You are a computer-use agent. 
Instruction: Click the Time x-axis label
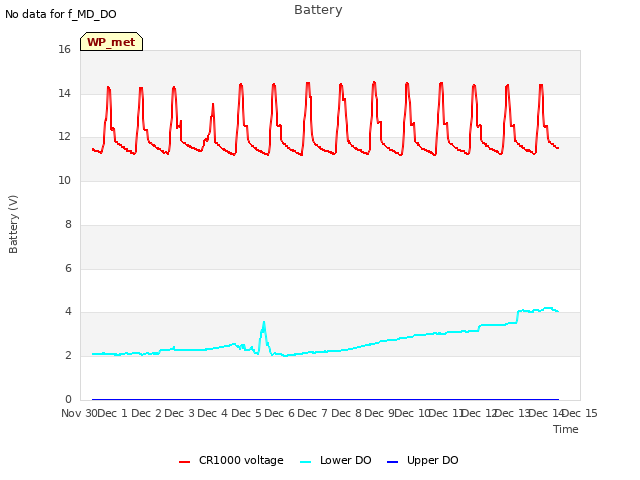(566, 429)
